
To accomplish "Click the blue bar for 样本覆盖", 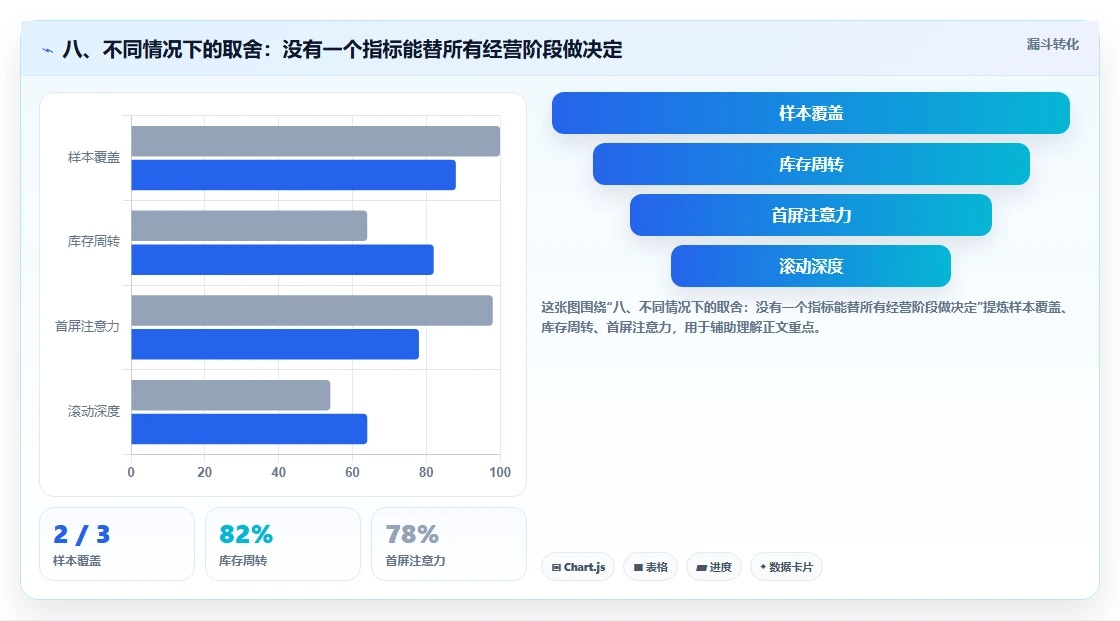I will point(294,175).
